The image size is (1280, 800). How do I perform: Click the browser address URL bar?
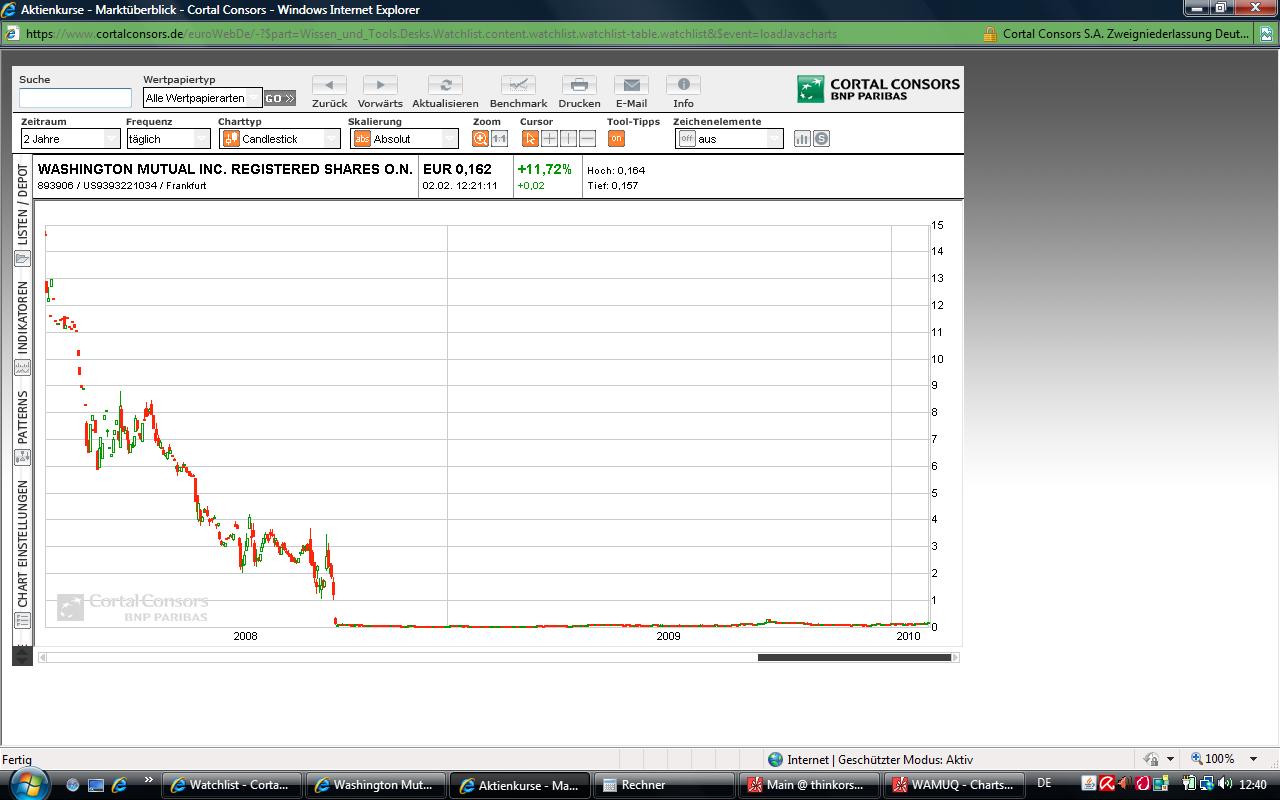pyautogui.click(x=490, y=33)
